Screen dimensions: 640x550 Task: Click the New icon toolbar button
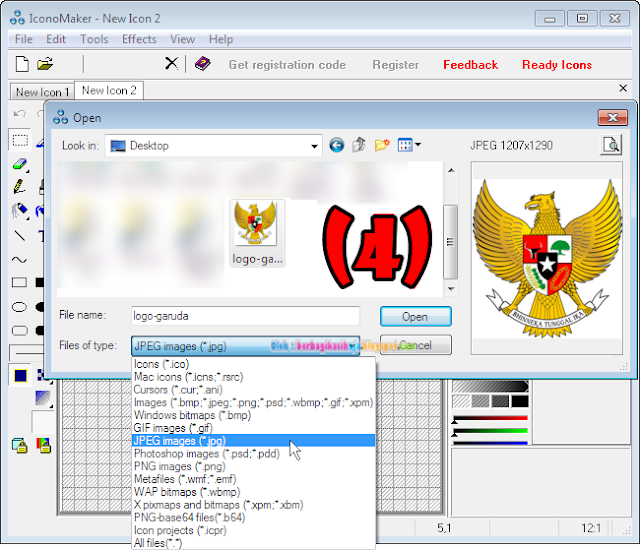point(22,64)
